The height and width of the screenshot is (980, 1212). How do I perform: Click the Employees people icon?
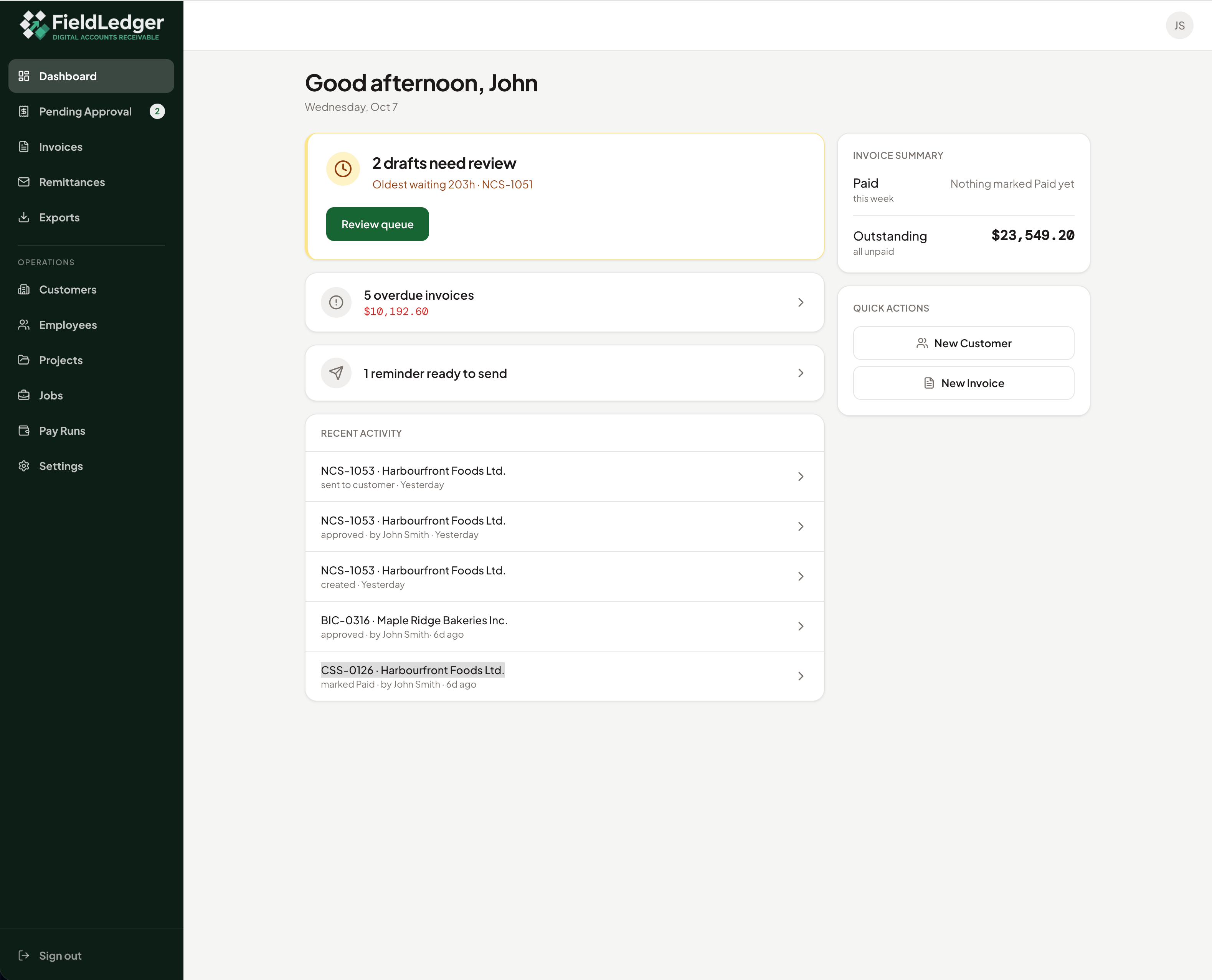pos(24,325)
